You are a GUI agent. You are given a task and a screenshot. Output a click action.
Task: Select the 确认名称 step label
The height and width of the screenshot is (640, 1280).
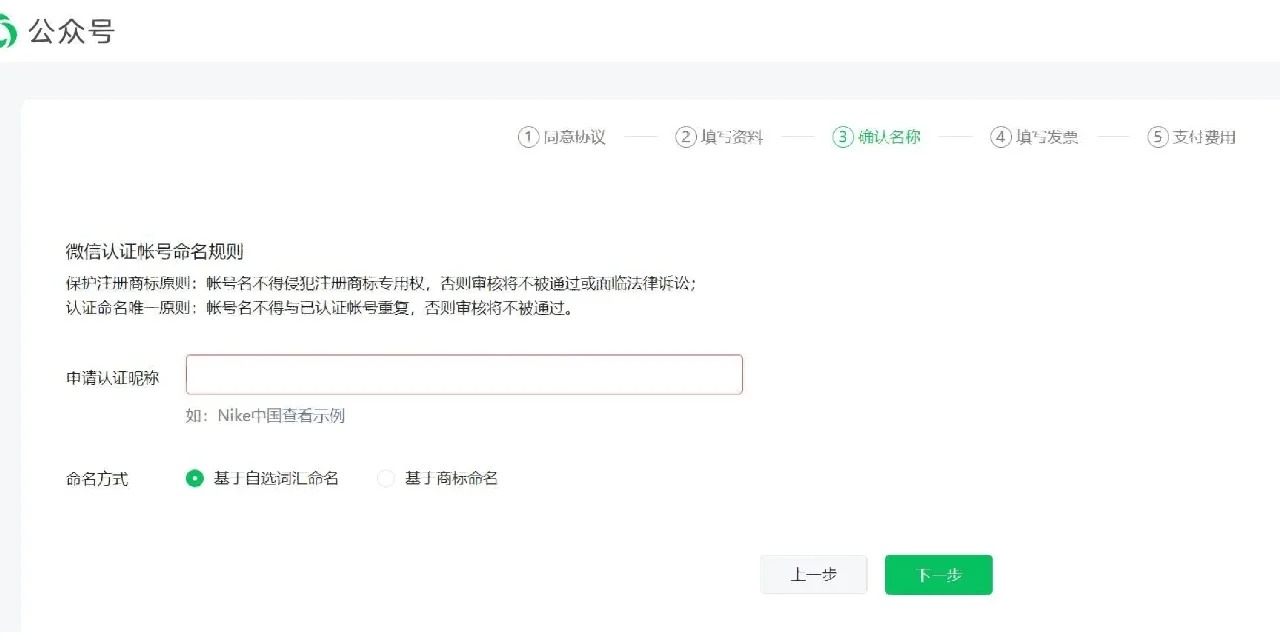point(889,137)
